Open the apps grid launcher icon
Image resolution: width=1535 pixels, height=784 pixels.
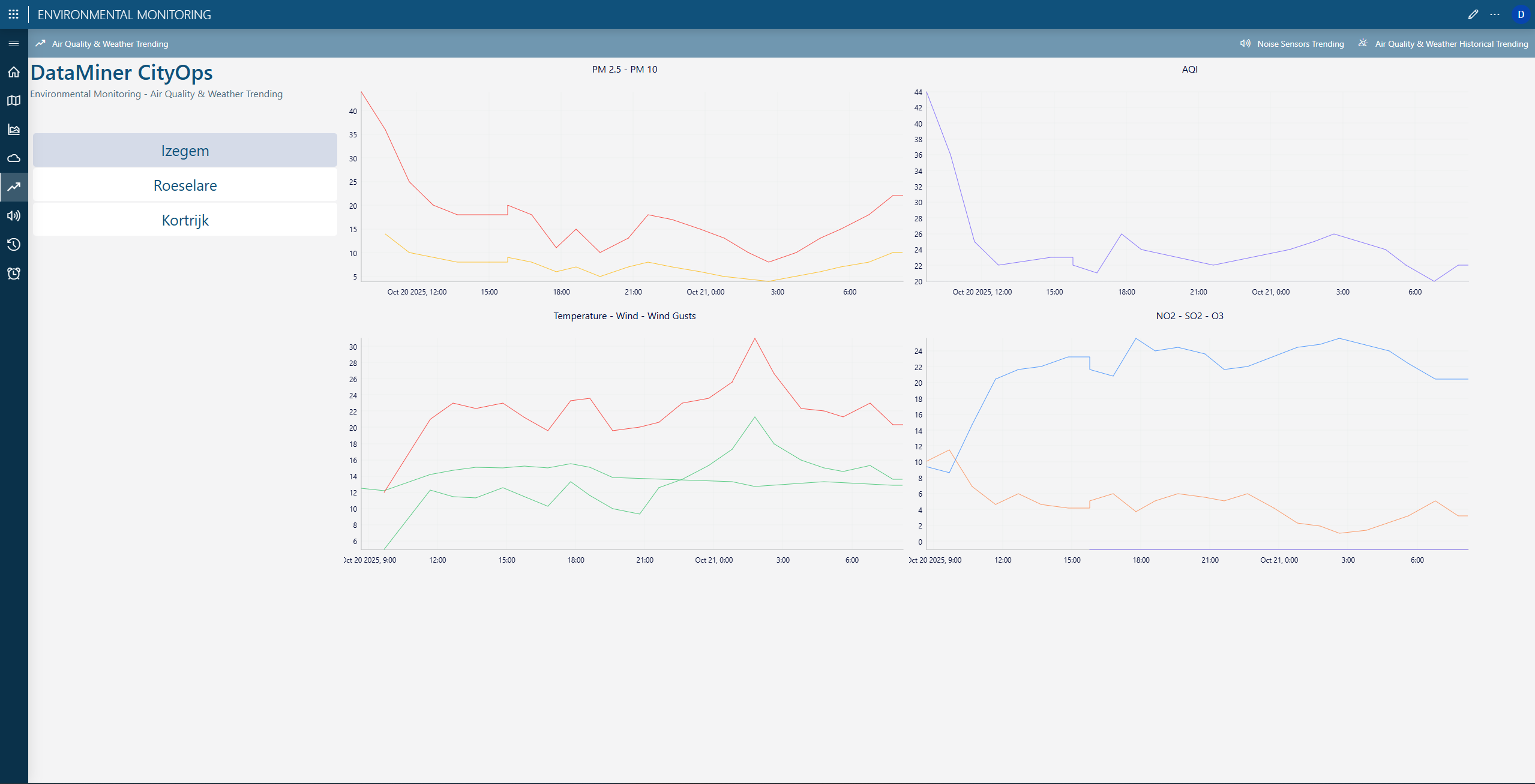13,14
